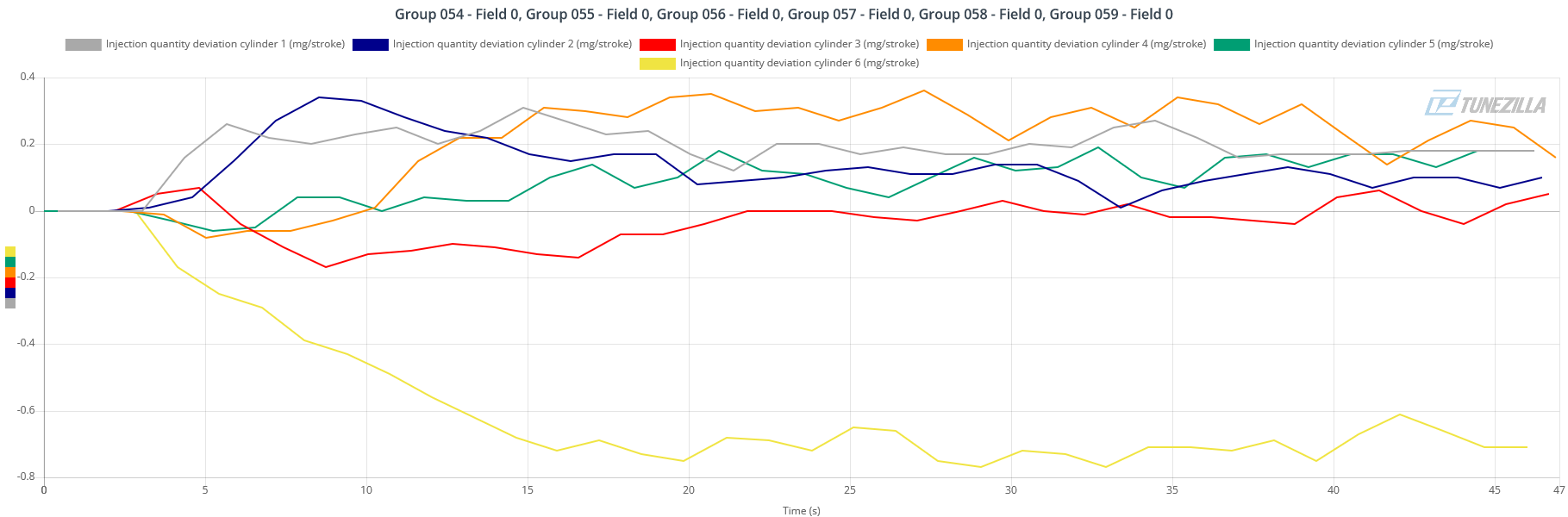Click the green cylinder 5 legend swatch
The image size is (1568, 517).
click(x=1231, y=45)
